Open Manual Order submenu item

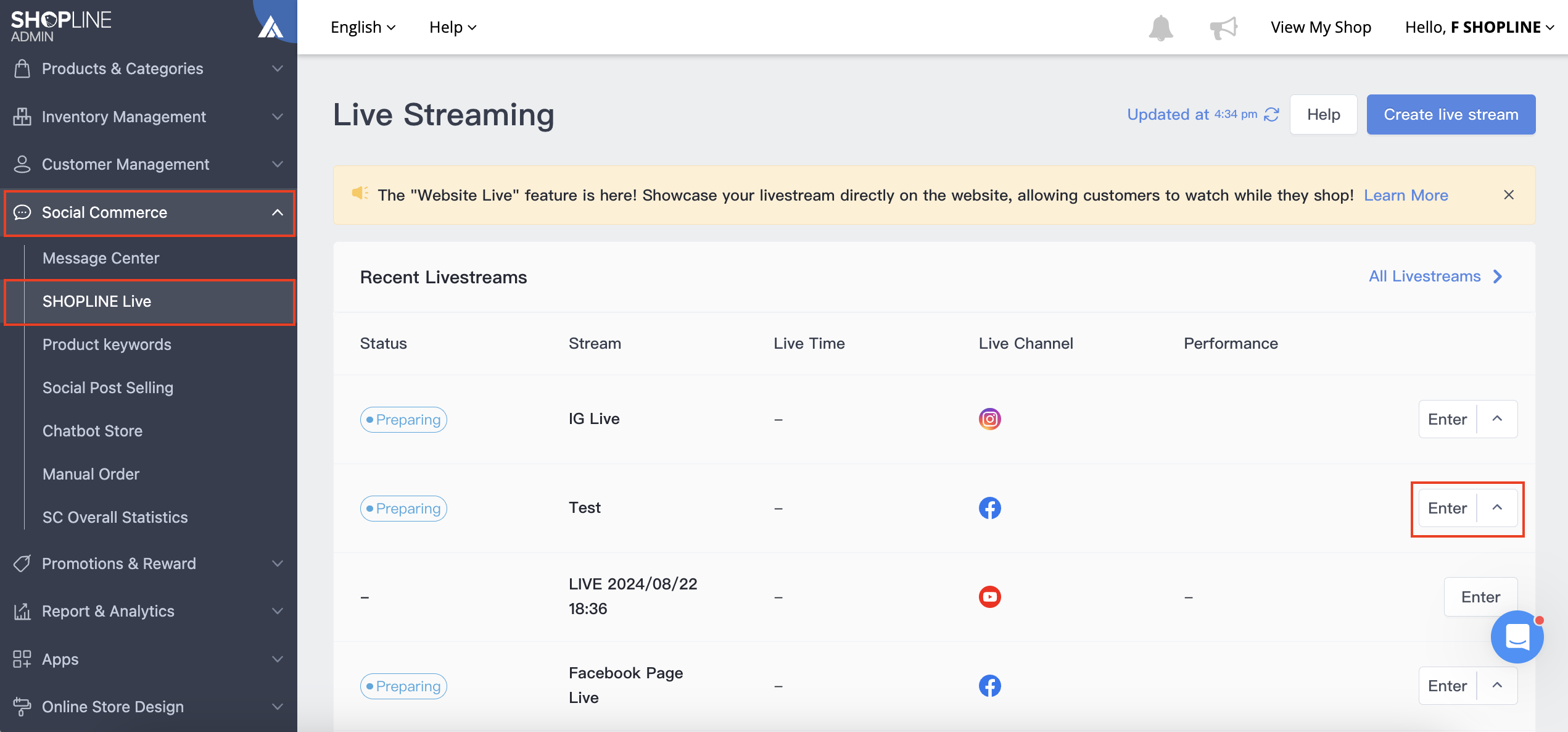91,474
